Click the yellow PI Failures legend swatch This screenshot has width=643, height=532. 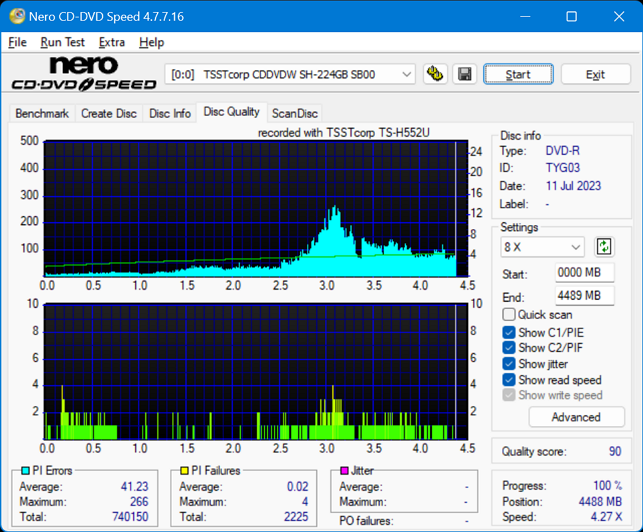click(x=185, y=470)
